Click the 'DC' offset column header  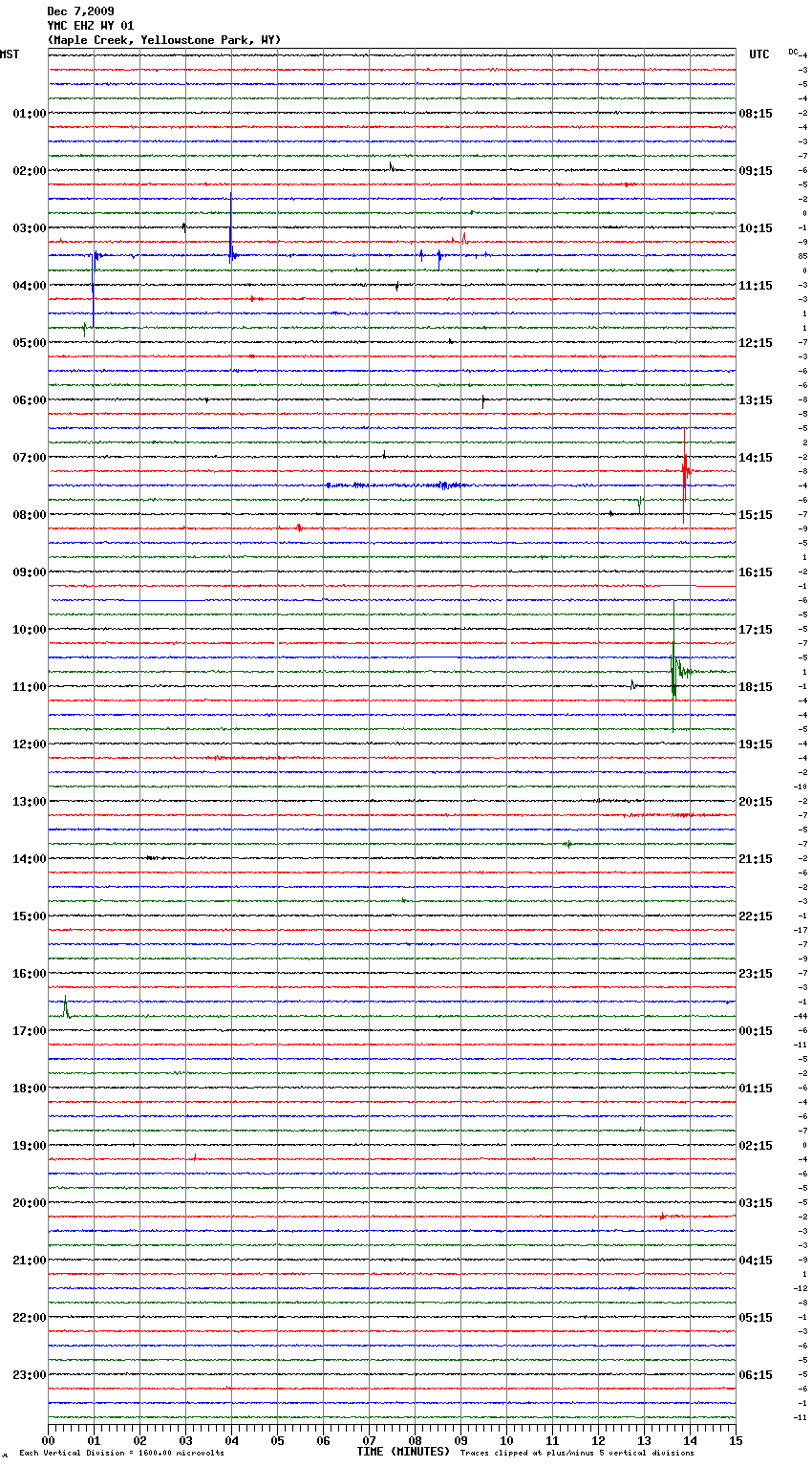793,52
